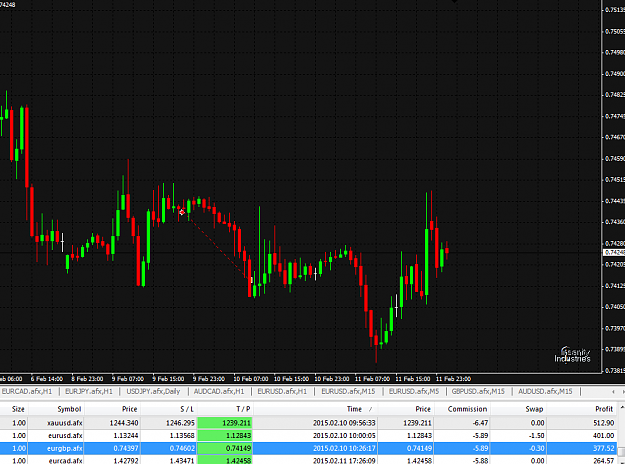Select the EURUSD.afx,M15 chart tab
Screen dimensions: 625x464
point(348,391)
